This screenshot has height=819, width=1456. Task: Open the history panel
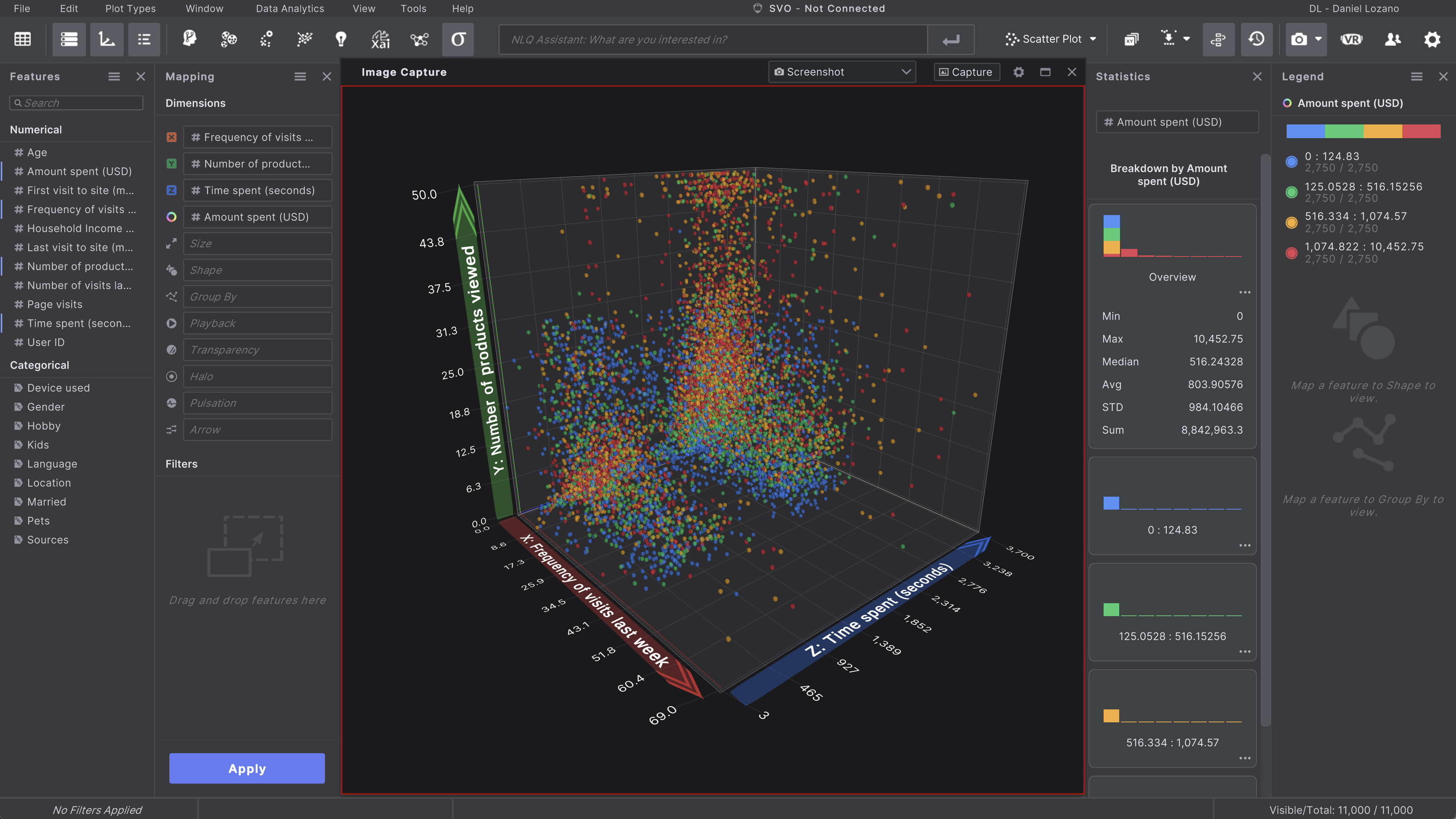[1257, 40]
